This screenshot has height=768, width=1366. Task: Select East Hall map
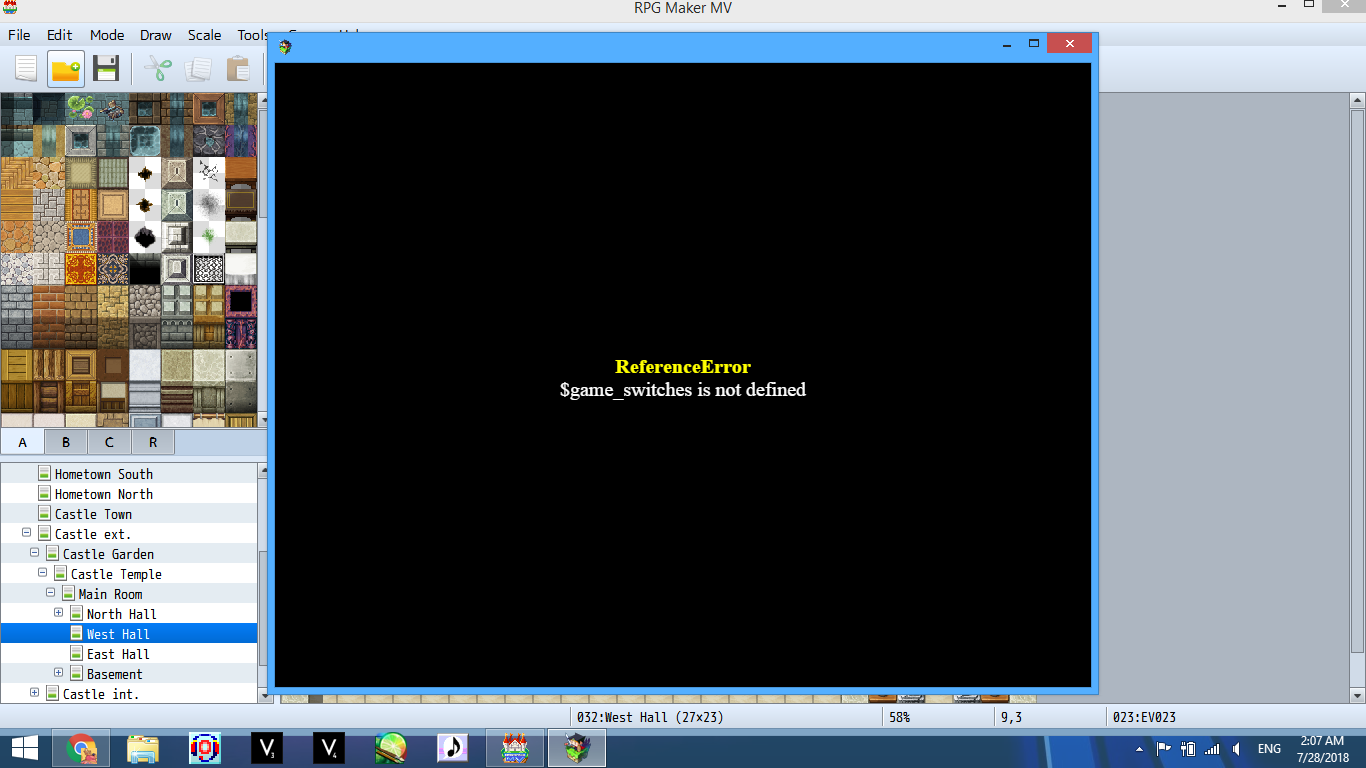coord(118,654)
